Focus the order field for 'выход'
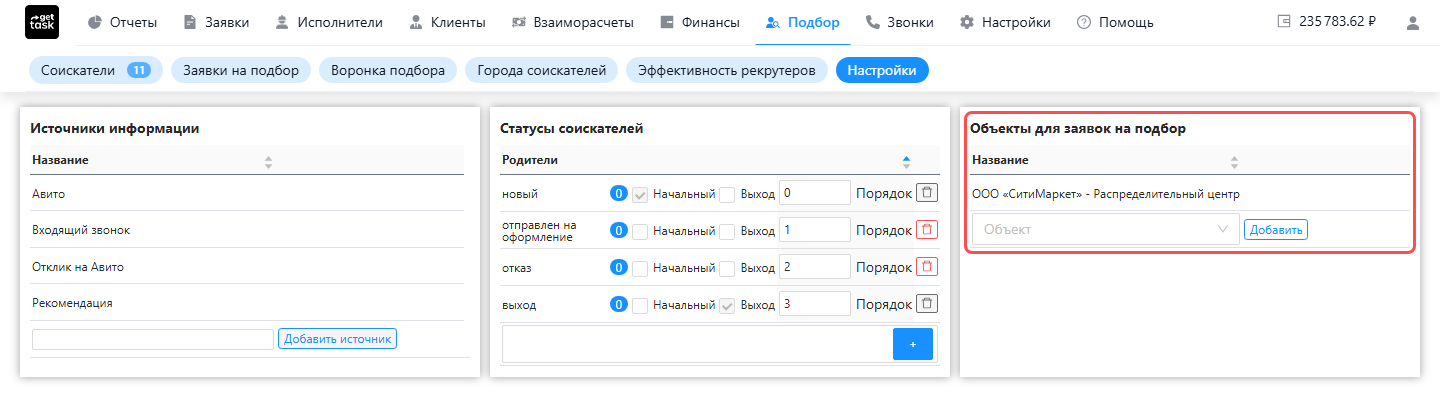This screenshot has width=1440, height=400. (x=814, y=304)
